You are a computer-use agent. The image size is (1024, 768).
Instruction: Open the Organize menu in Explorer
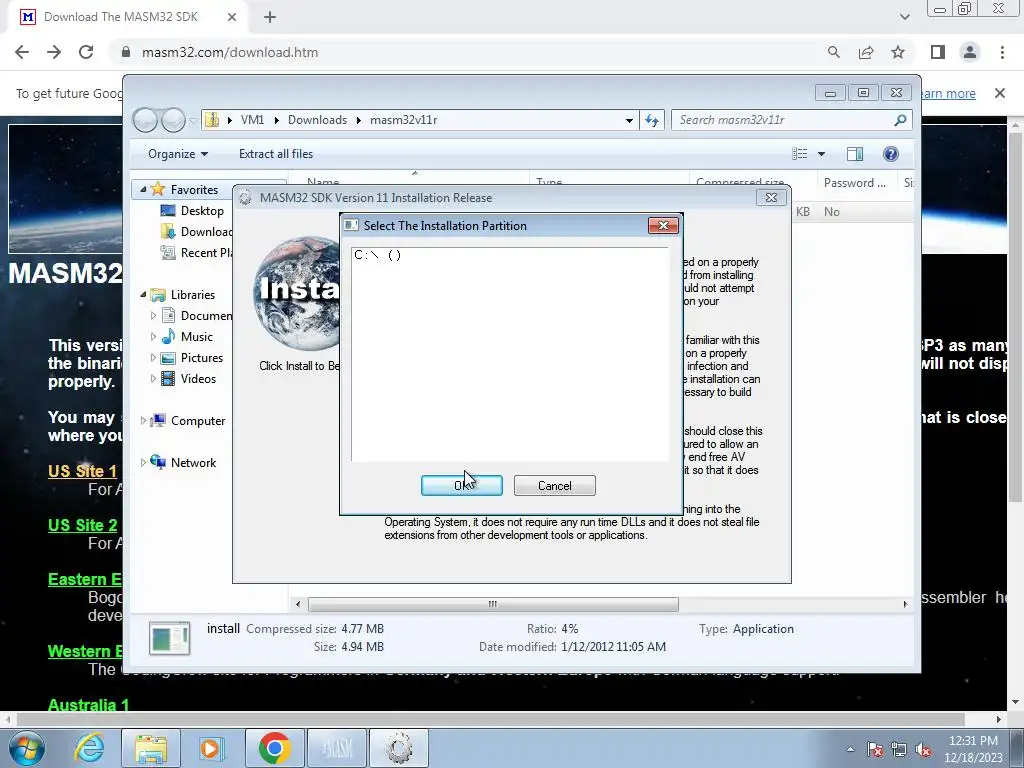(178, 153)
